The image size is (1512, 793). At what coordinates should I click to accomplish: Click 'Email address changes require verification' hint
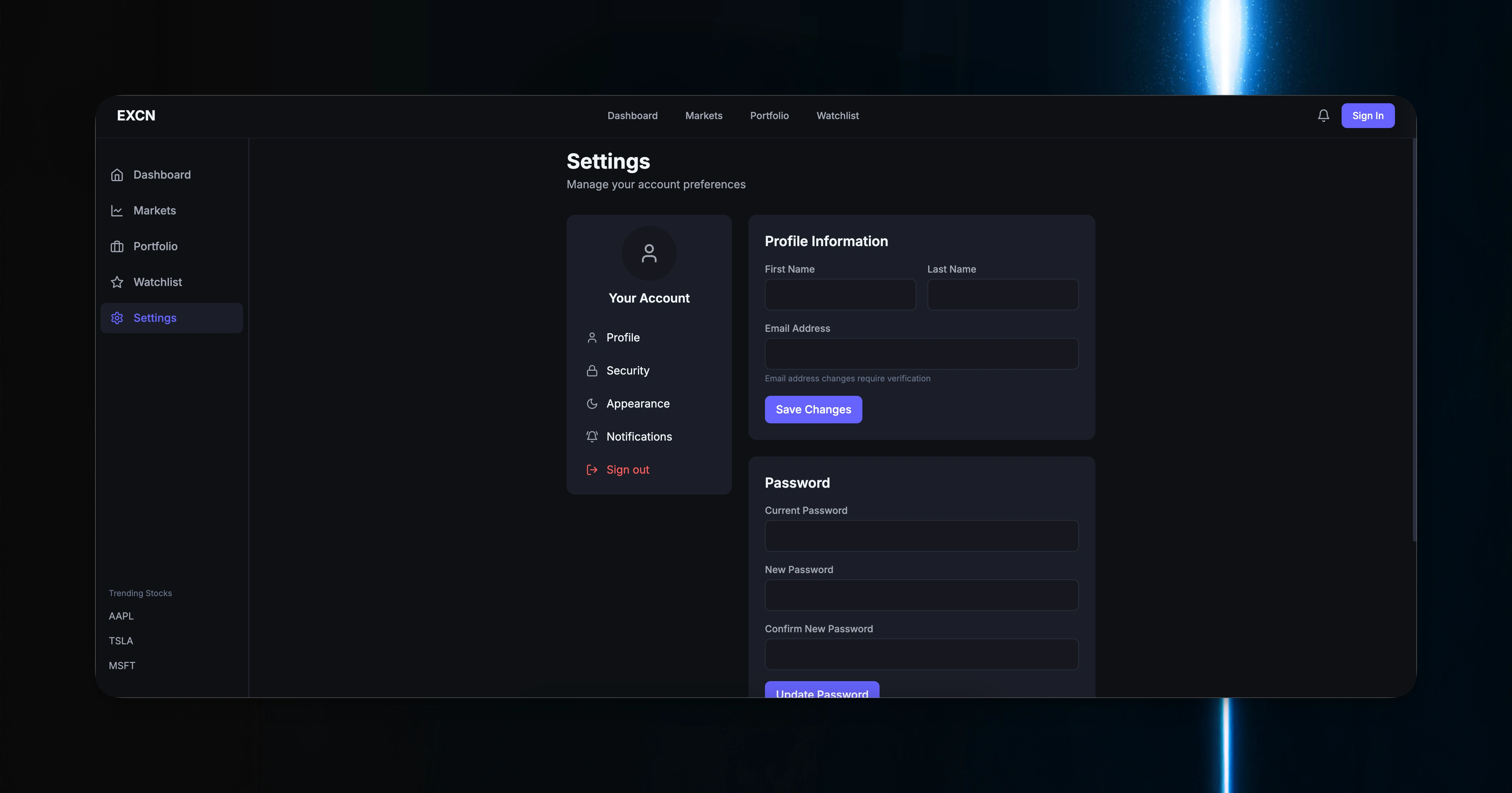(847, 379)
